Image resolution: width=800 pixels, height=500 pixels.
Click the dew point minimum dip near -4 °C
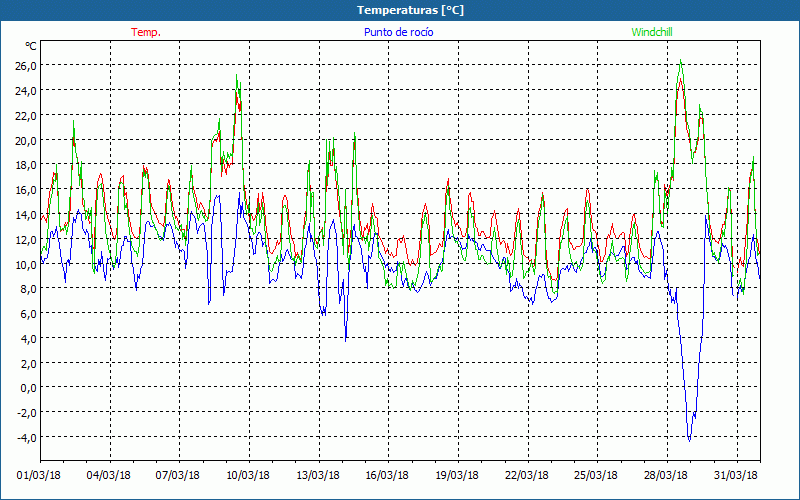(689, 438)
